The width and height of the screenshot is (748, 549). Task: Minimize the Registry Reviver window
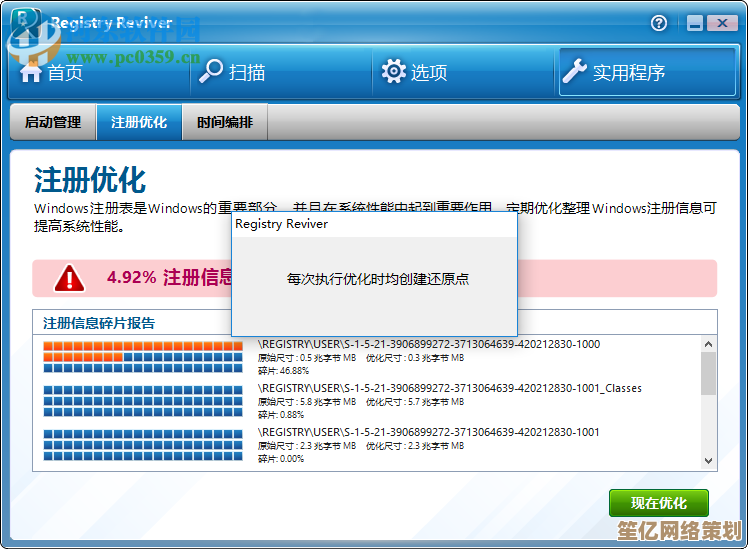(695, 23)
